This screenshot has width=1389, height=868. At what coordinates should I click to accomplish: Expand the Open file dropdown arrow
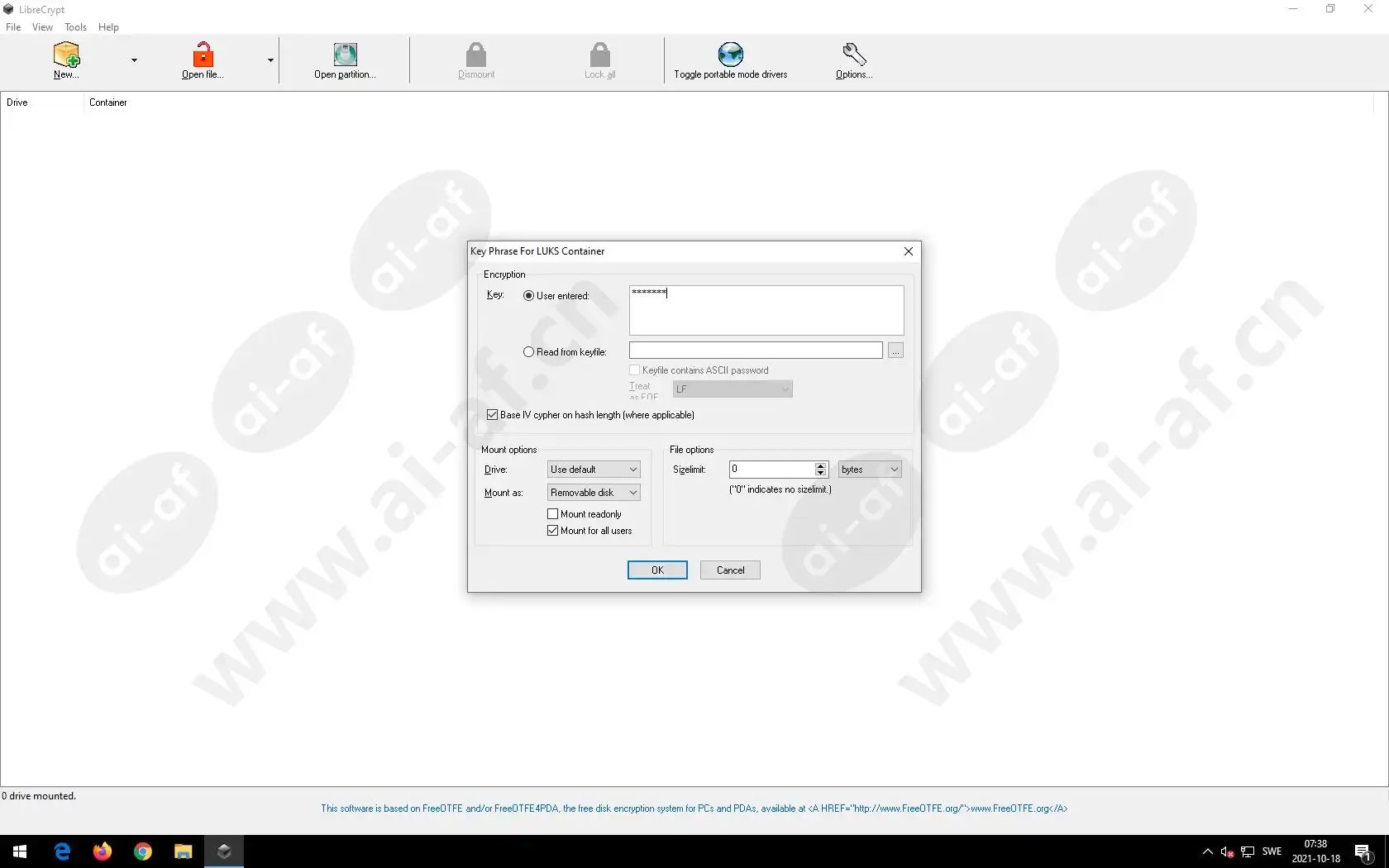(x=270, y=60)
